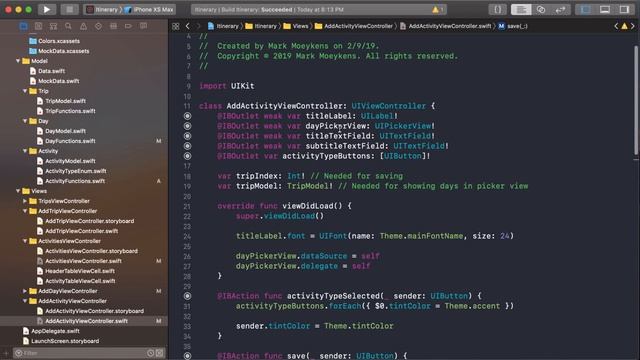Show the find navigator tab
This screenshot has height=360, width=640.
(x=68, y=26)
